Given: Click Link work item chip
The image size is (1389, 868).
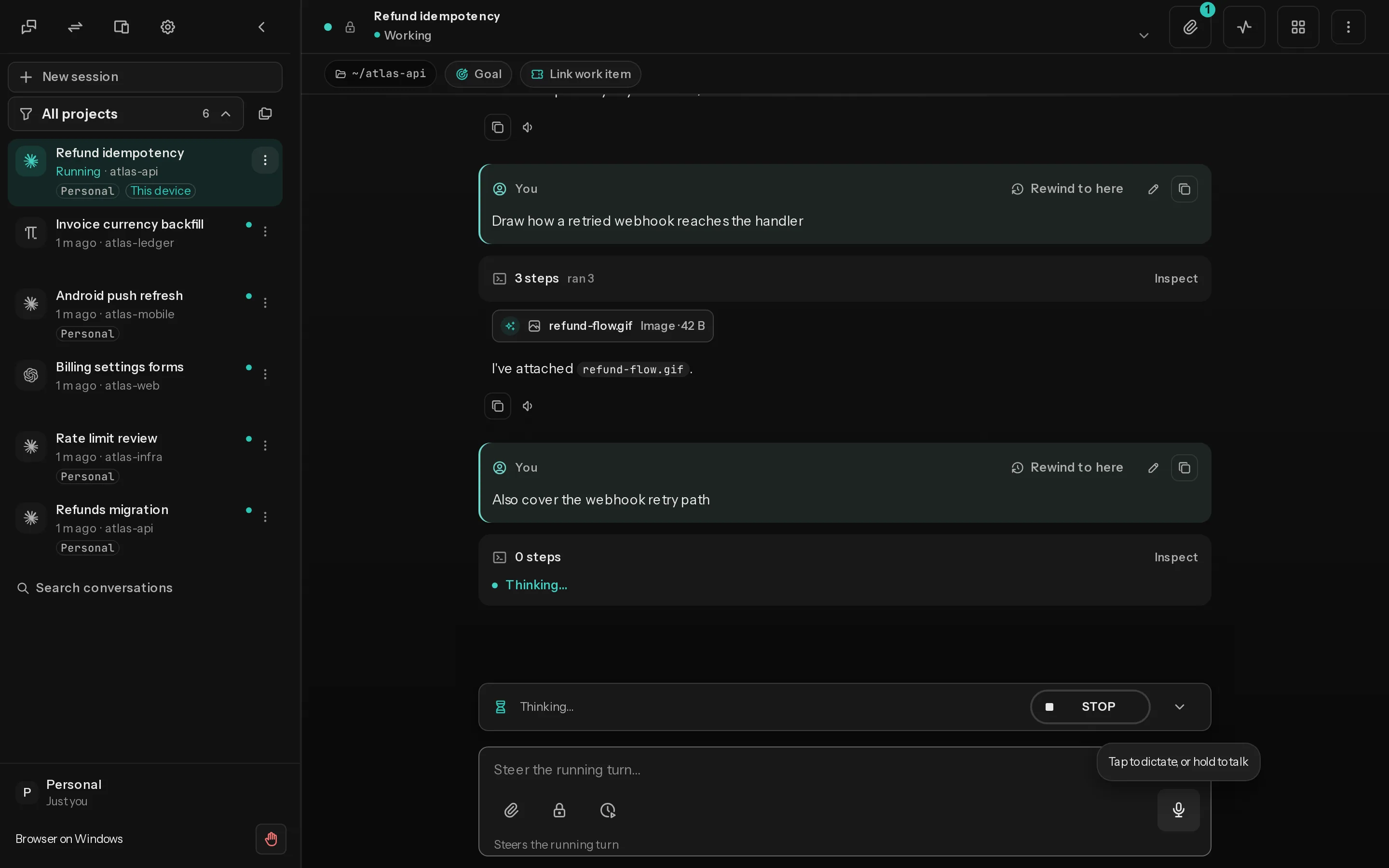Looking at the screenshot, I should click(580, 74).
